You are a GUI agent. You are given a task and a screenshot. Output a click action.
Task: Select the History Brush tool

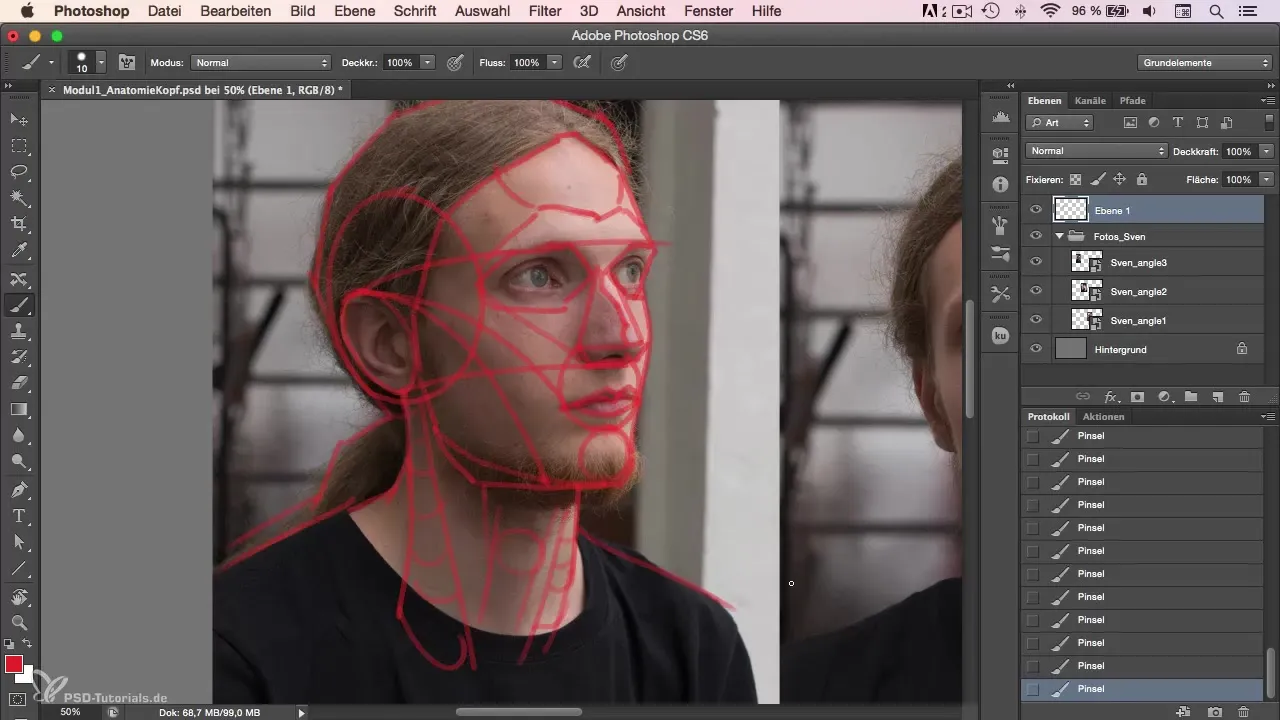pos(18,357)
